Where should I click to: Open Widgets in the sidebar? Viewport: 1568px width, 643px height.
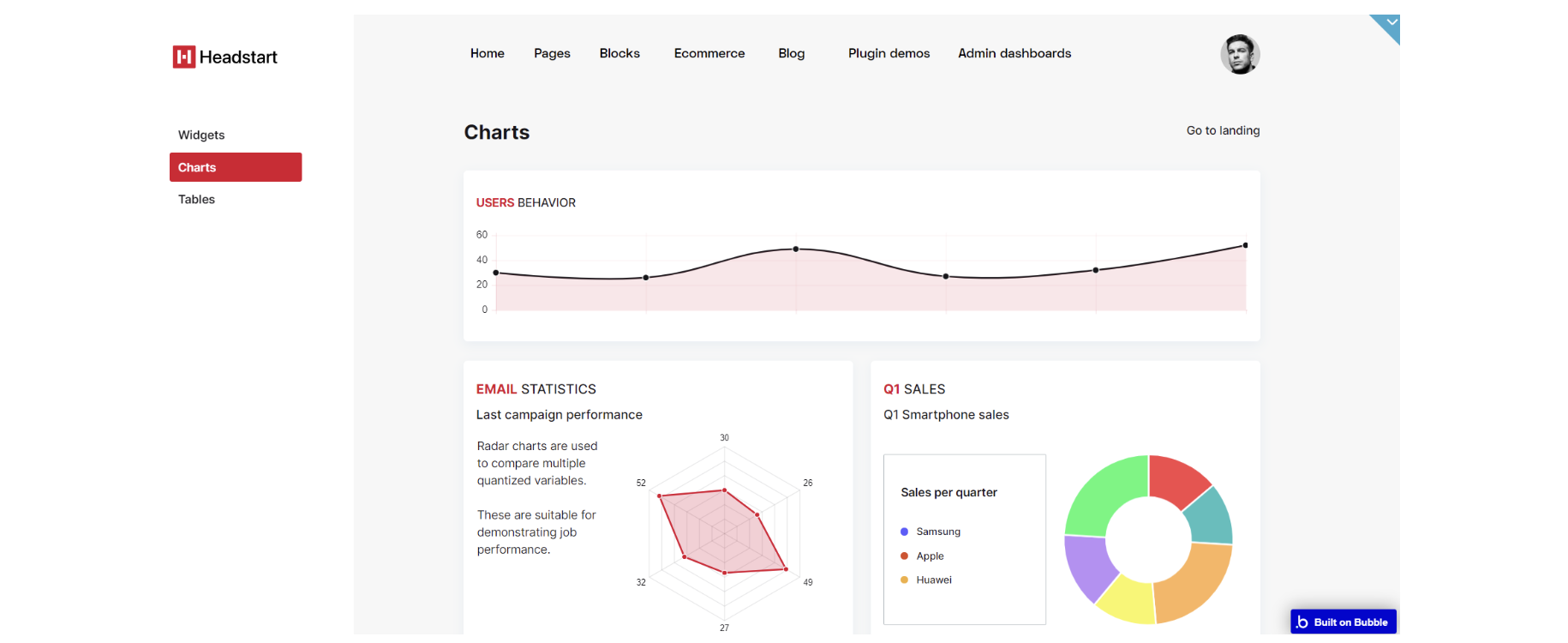(x=201, y=135)
